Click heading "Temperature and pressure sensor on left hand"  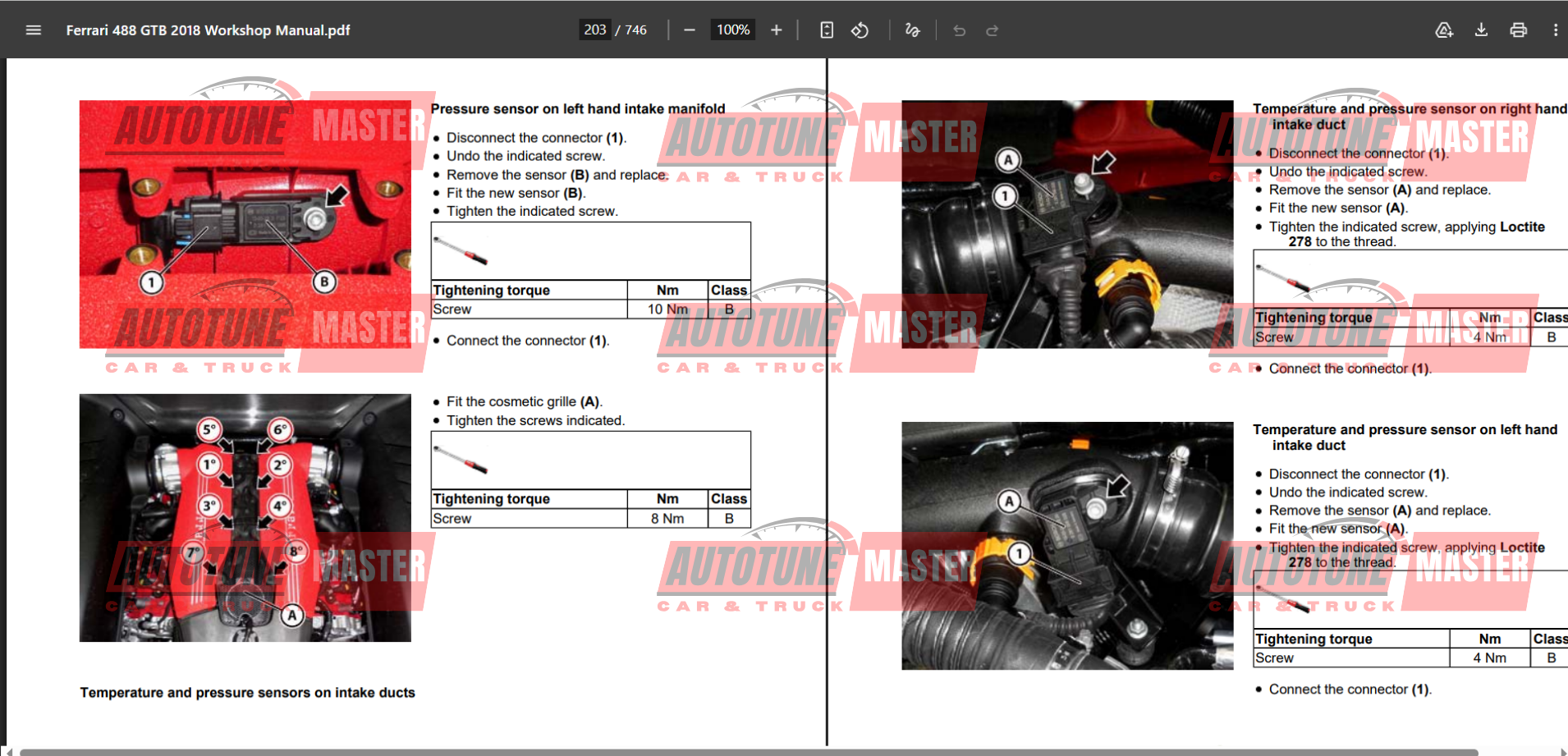pyautogui.click(x=1405, y=429)
